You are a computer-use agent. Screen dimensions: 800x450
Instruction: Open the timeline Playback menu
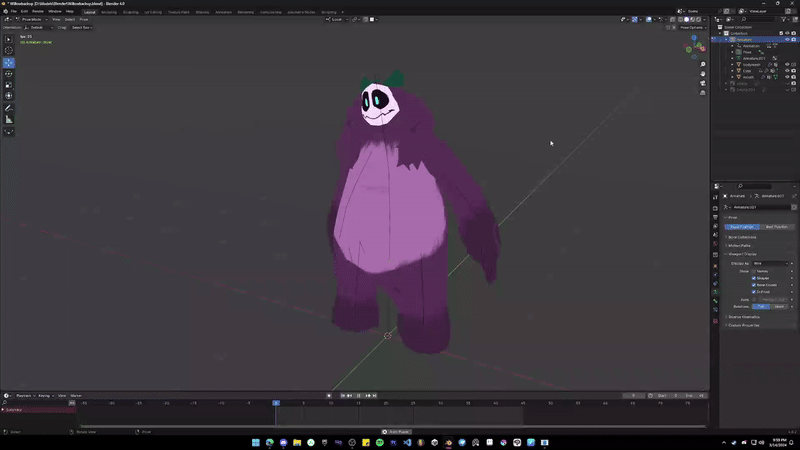(x=25, y=395)
